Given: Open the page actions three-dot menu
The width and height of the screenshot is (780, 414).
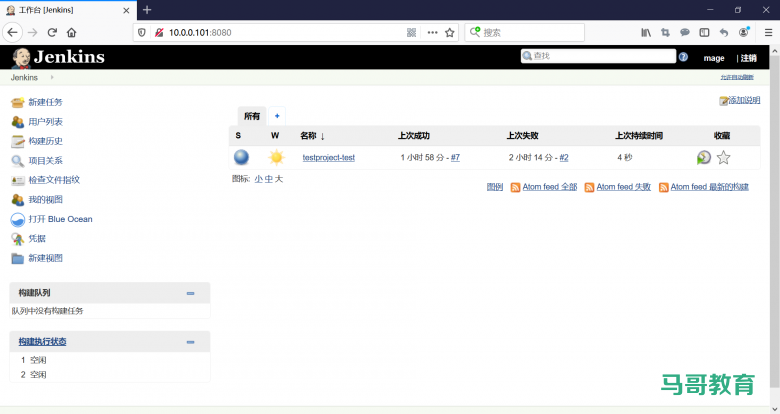Looking at the screenshot, I should [x=432, y=32].
